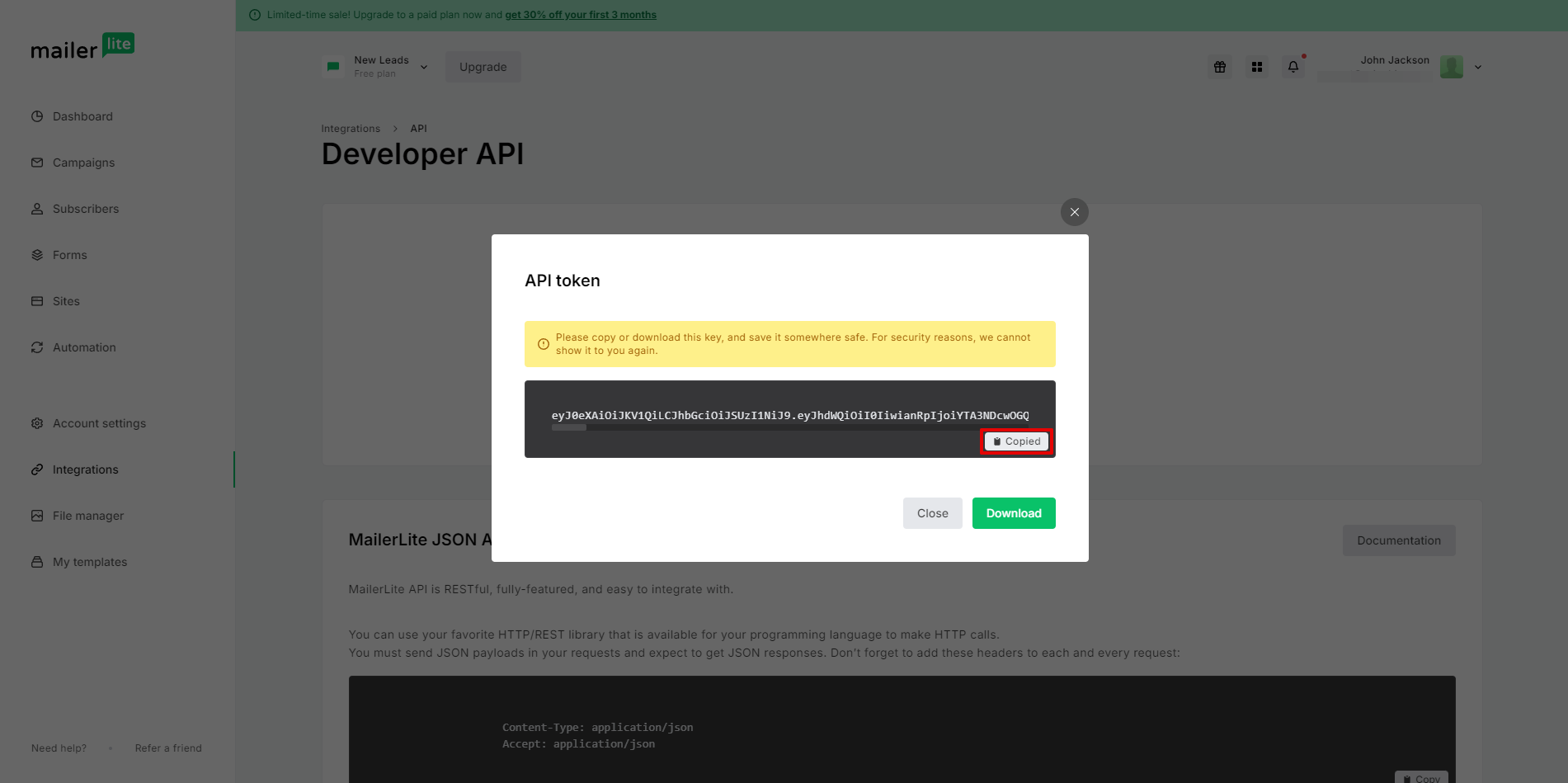Open Subscribers in the sidebar

click(86, 209)
